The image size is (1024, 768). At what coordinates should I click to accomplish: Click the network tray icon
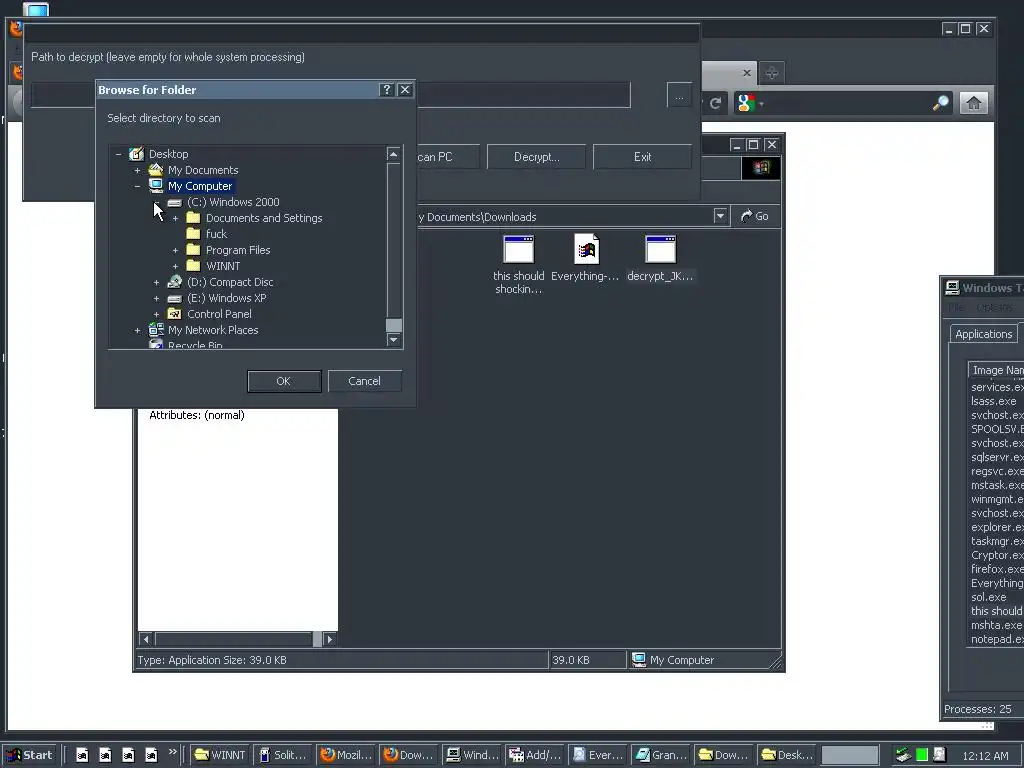click(x=903, y=755)
